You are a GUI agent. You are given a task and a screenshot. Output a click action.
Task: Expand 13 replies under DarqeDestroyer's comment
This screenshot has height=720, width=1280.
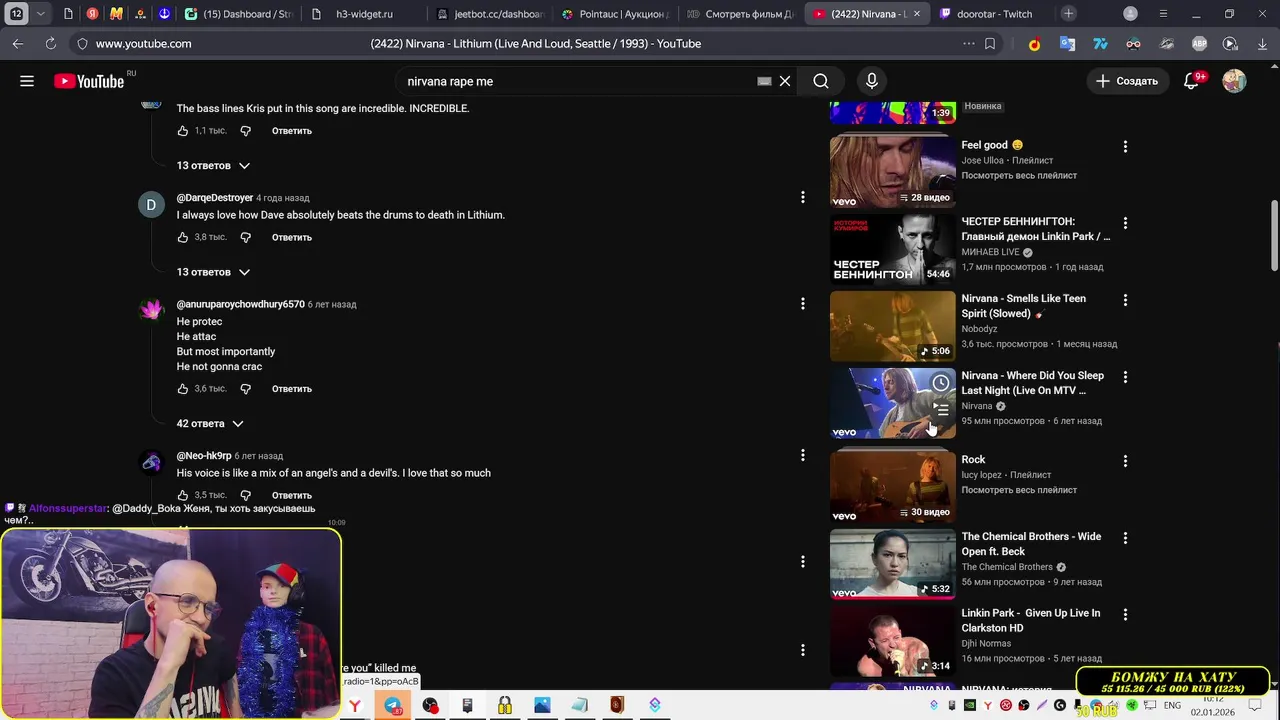[213, 272]
